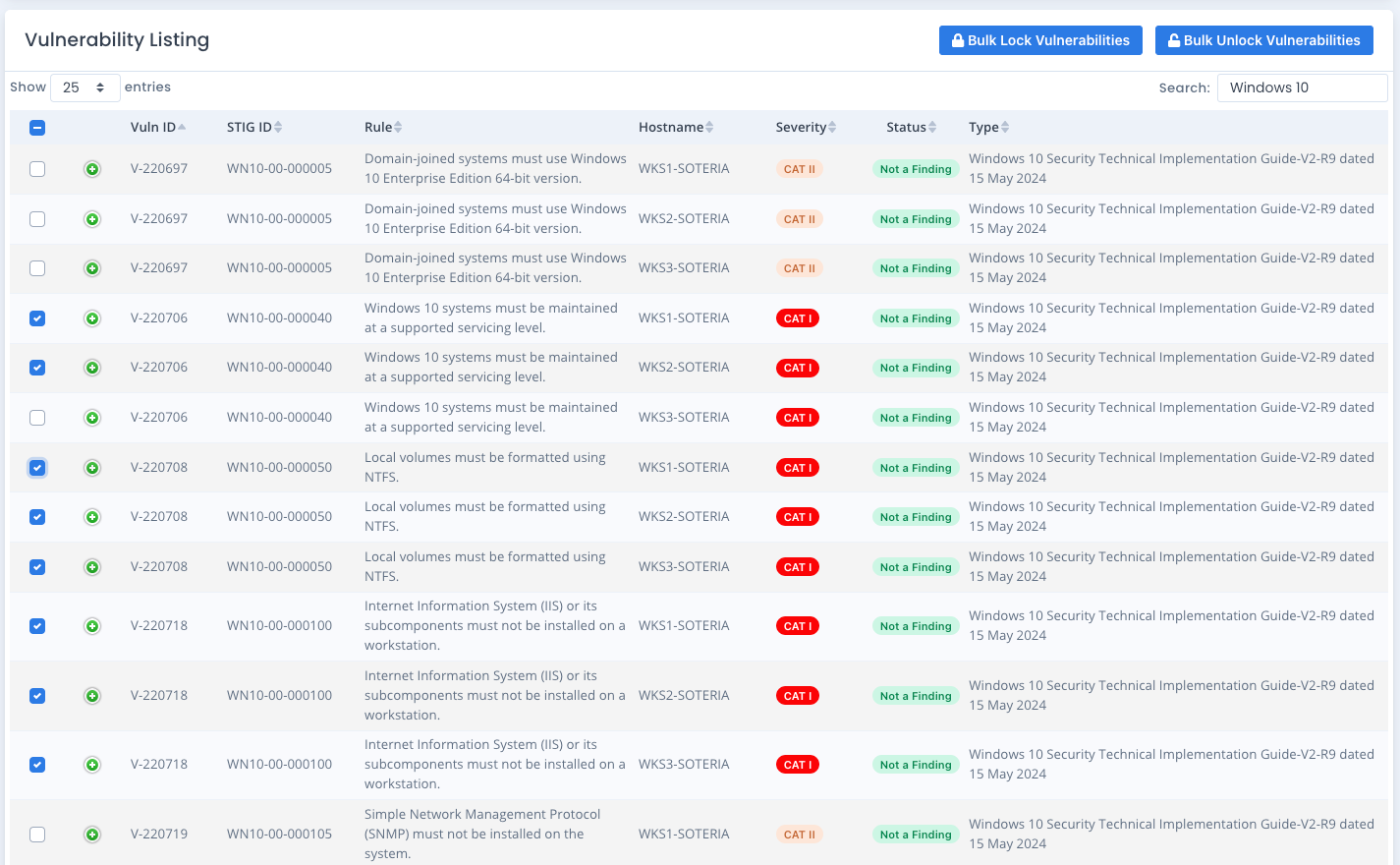
Task: Click green plus icon for V-220706 WKS3-SOTERIA
Action: point(92,418)
